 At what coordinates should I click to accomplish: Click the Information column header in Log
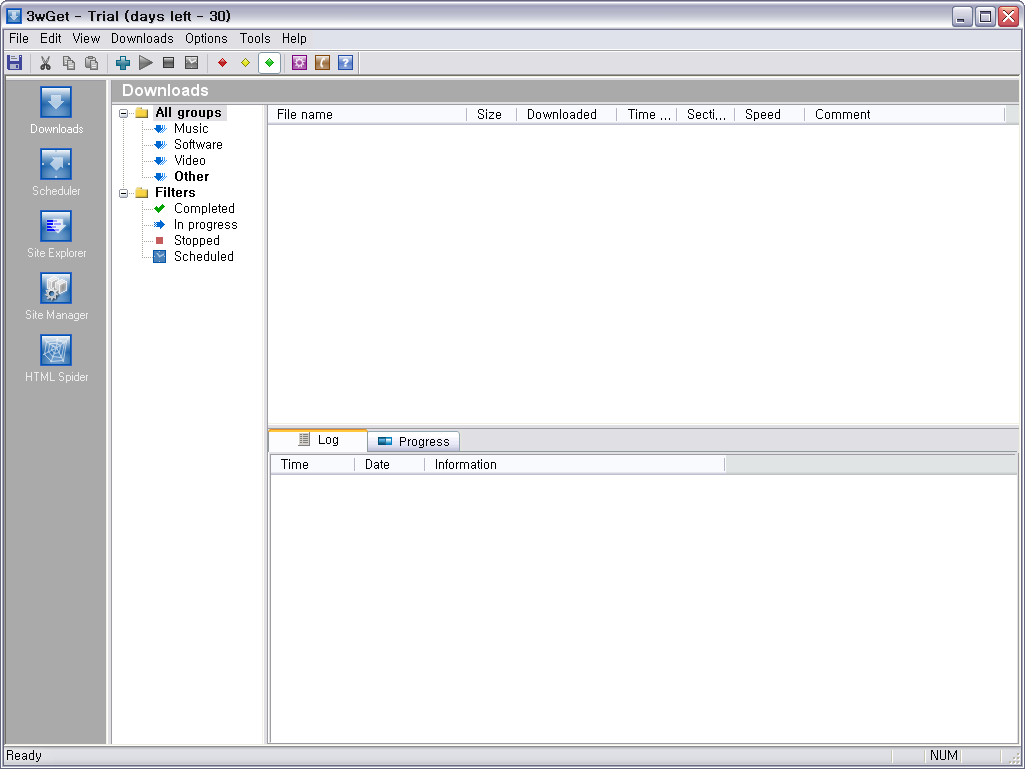pos(575,465)
